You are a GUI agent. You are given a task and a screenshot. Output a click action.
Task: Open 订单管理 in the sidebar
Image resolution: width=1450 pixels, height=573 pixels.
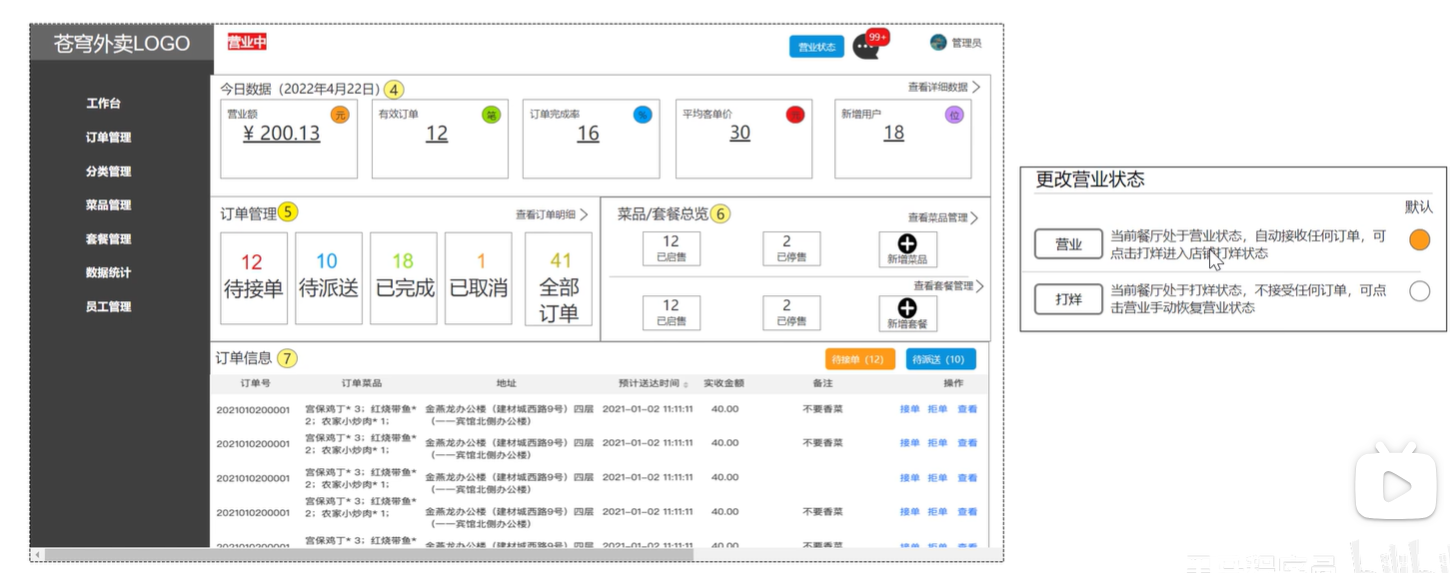point(108,138)
